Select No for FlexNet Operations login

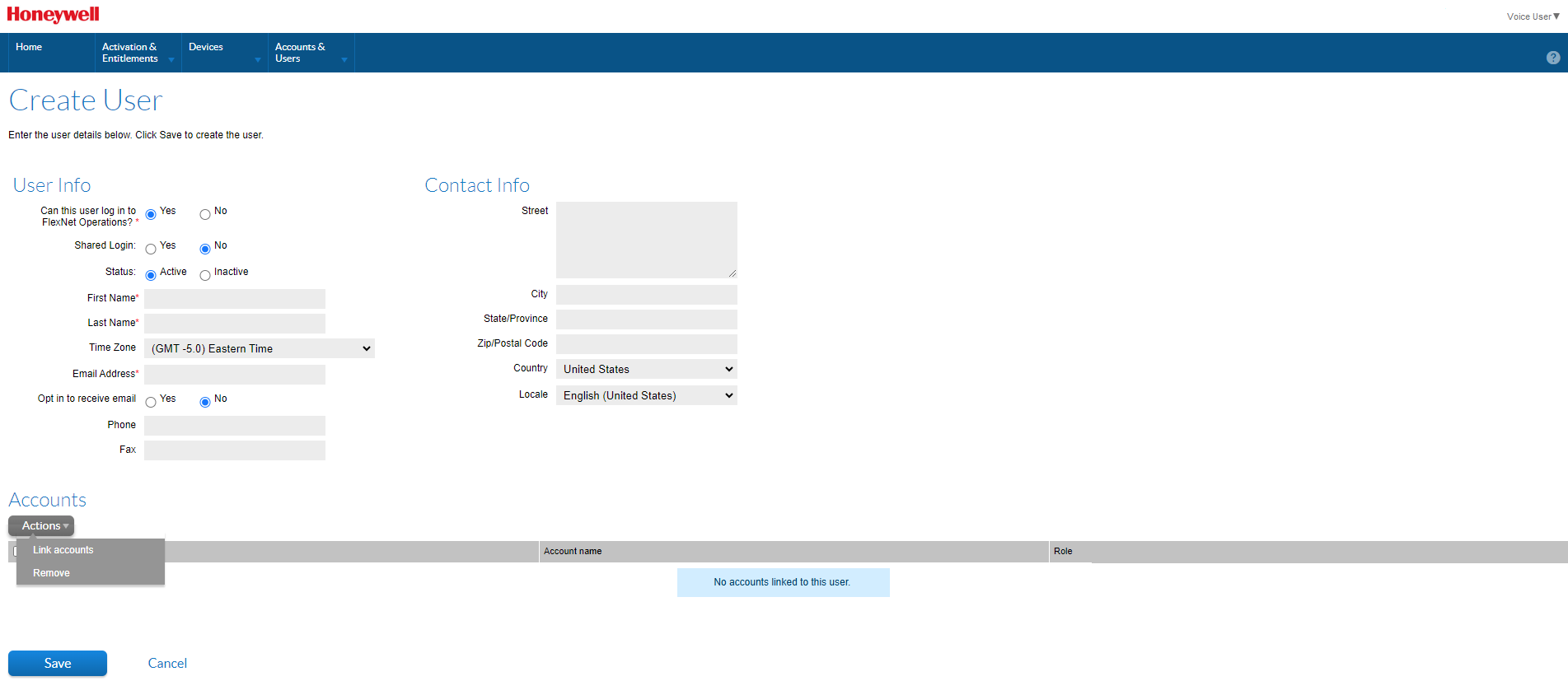[x=205, y=215]
